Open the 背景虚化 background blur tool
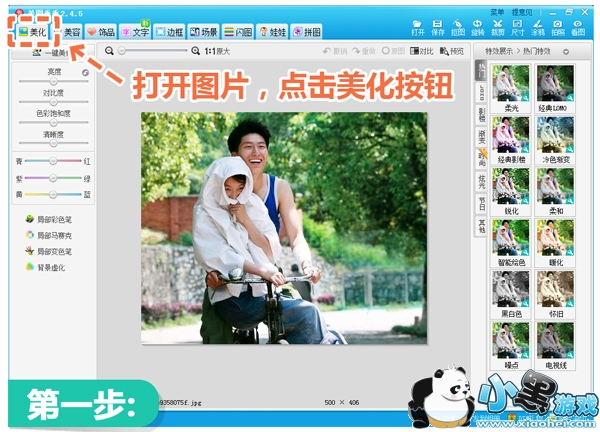Viewport: 600px width, 432px height. click(45, 267)
